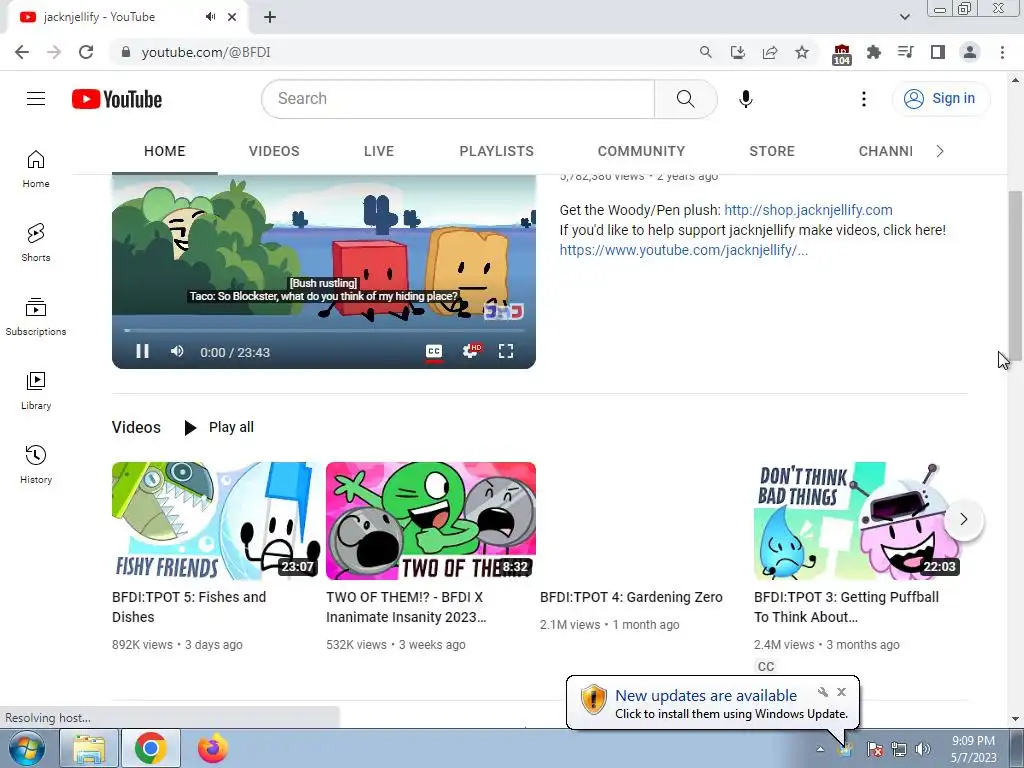Click the Chrome address bar URL
The height and width of the screenshot is (768, 1024).
pyautogui.click(x=206, y=52)
